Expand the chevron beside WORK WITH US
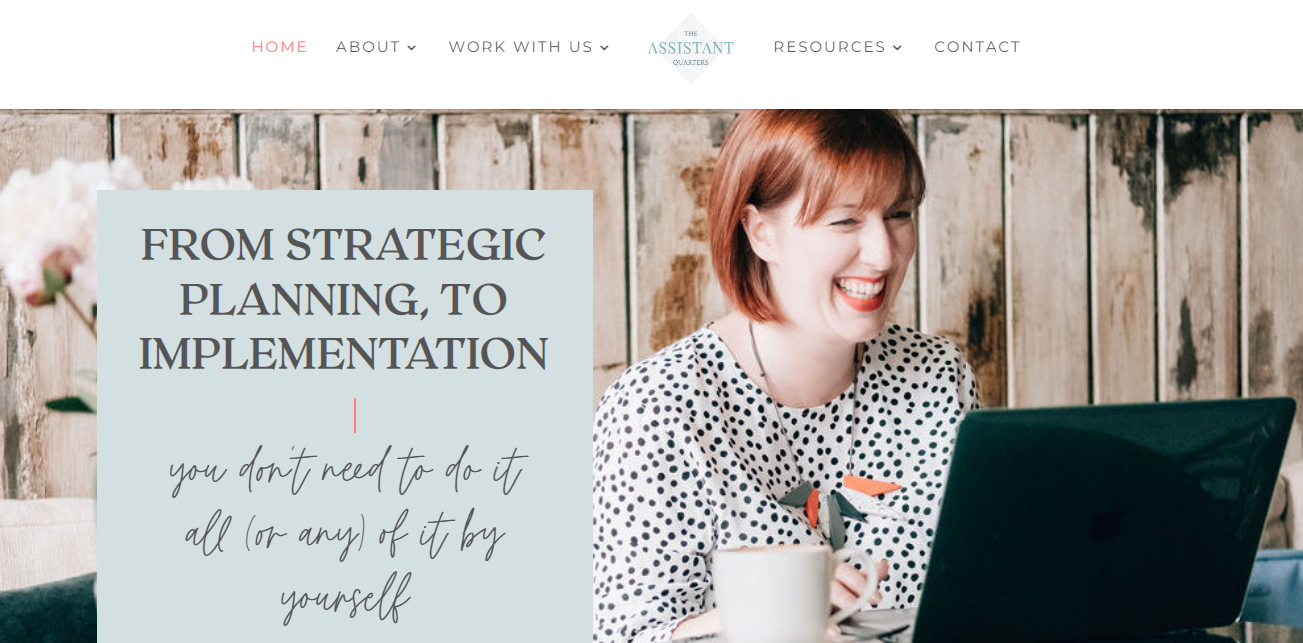Image resolution: width=1303 pixels, height=643 pixels. 604,48
